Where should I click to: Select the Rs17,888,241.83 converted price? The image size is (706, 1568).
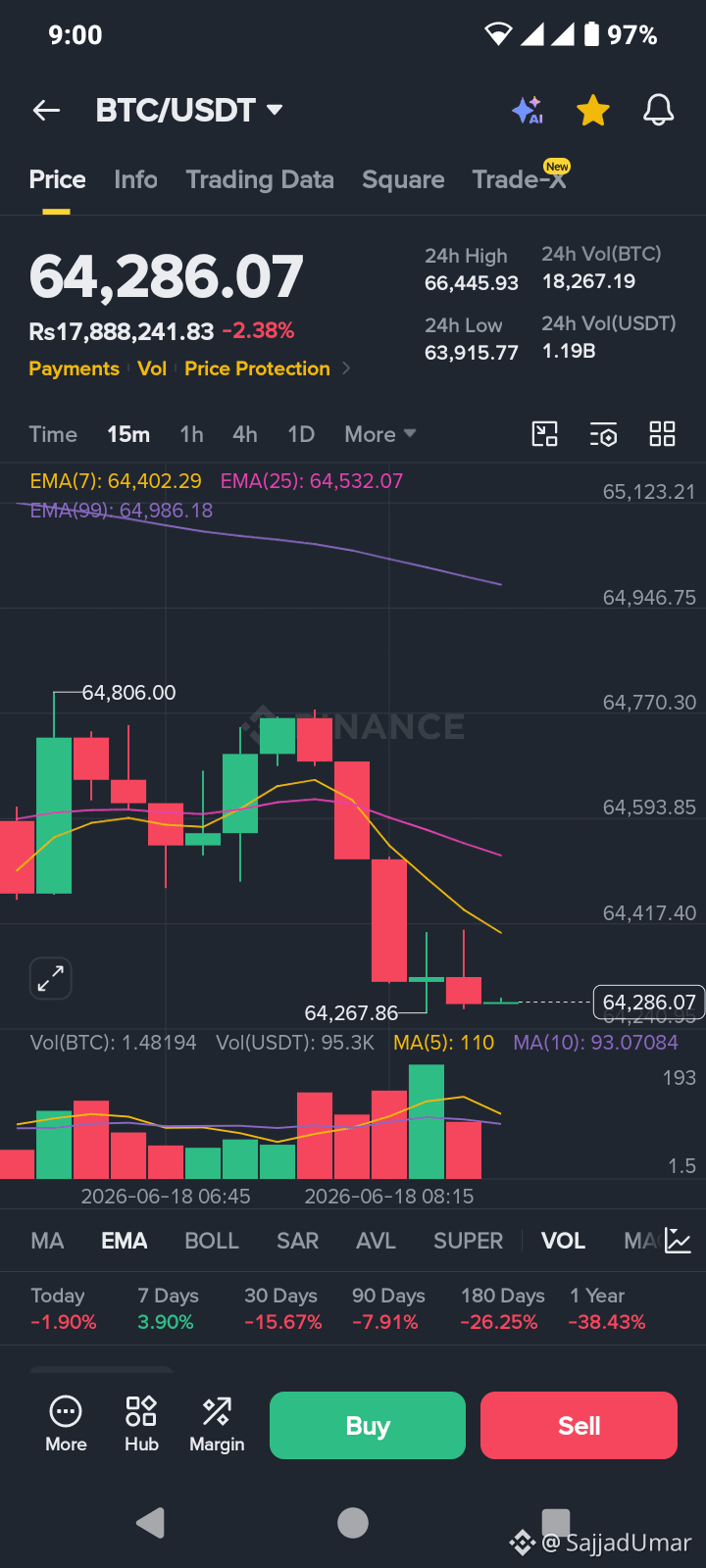[x=122, y=332]
